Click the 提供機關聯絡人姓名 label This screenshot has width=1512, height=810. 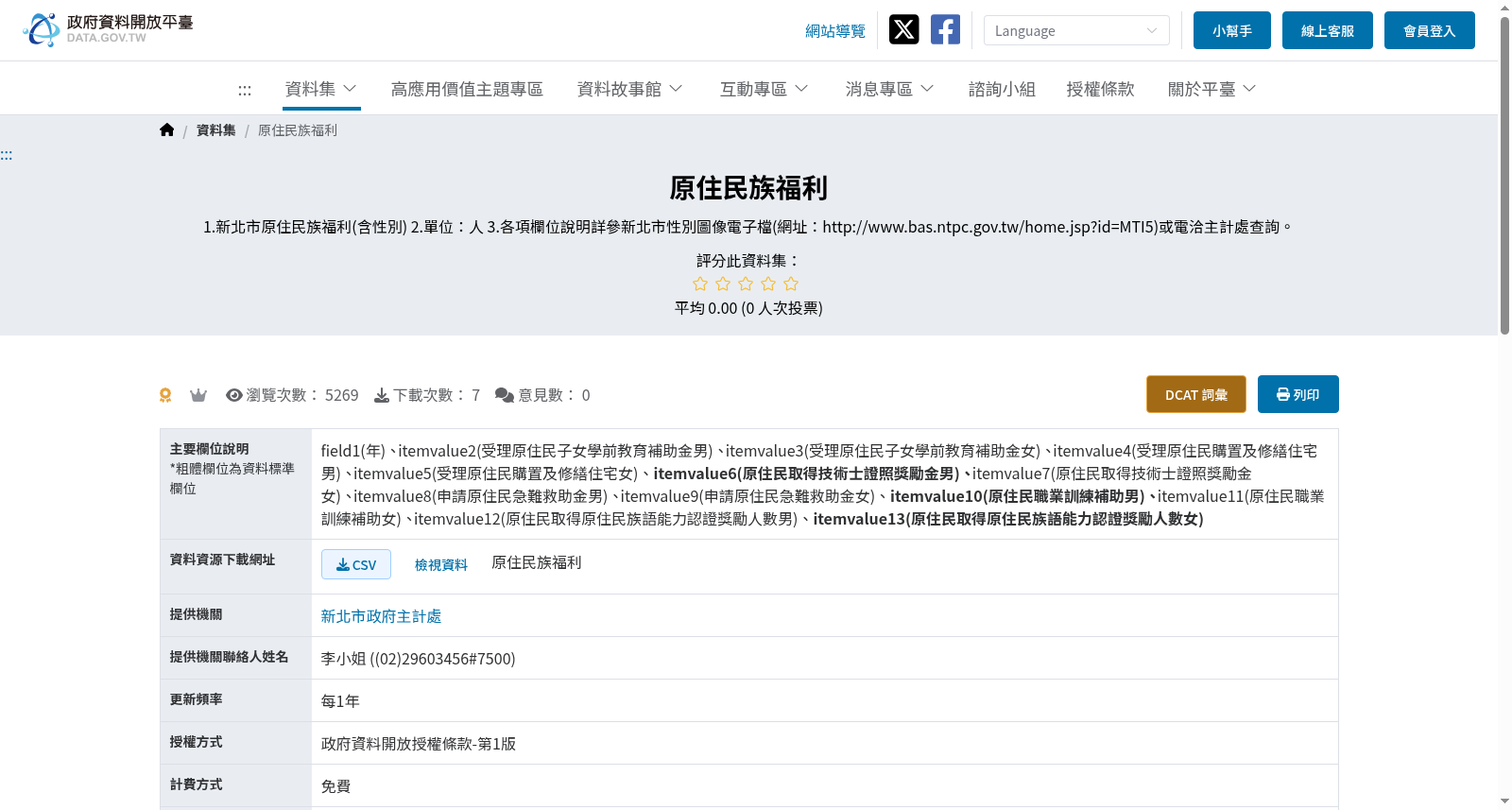230,657
